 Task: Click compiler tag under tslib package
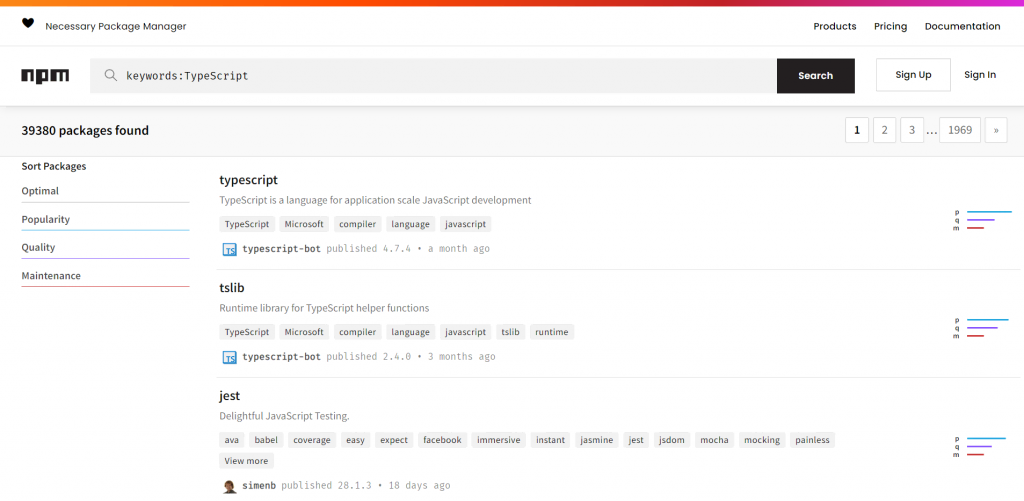pos(358,332)
